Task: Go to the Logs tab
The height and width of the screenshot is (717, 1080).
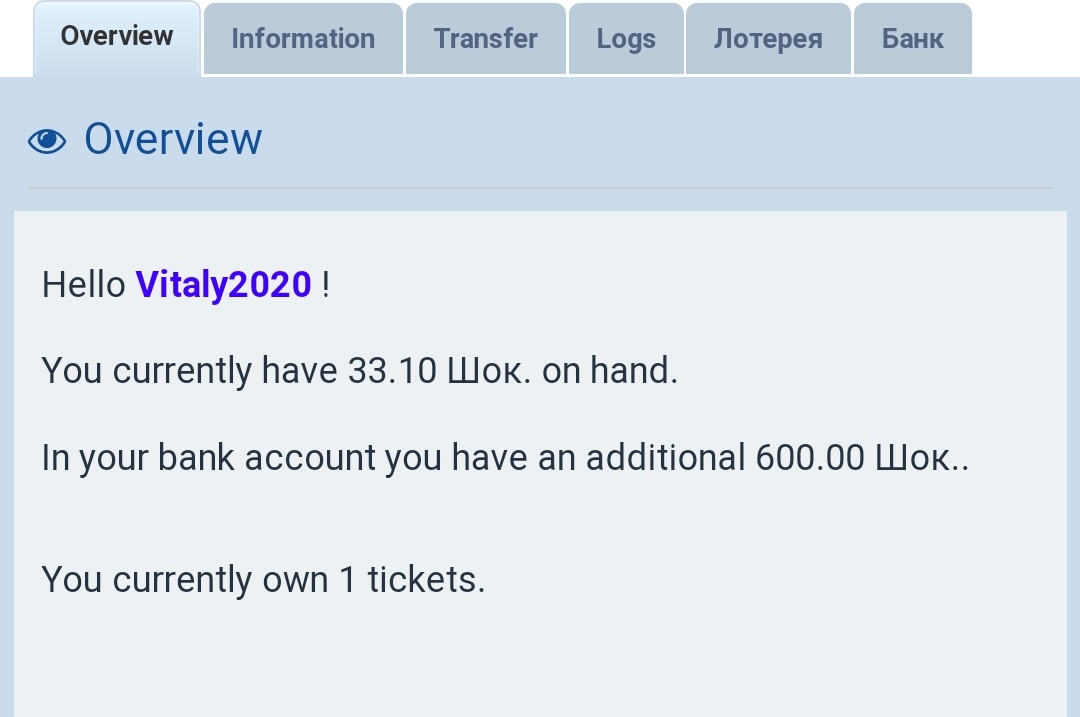Action: pos(626,39)
